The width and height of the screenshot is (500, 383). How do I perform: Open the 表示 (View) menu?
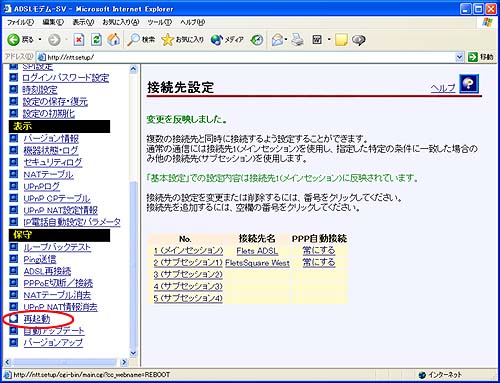coord(83,22)
